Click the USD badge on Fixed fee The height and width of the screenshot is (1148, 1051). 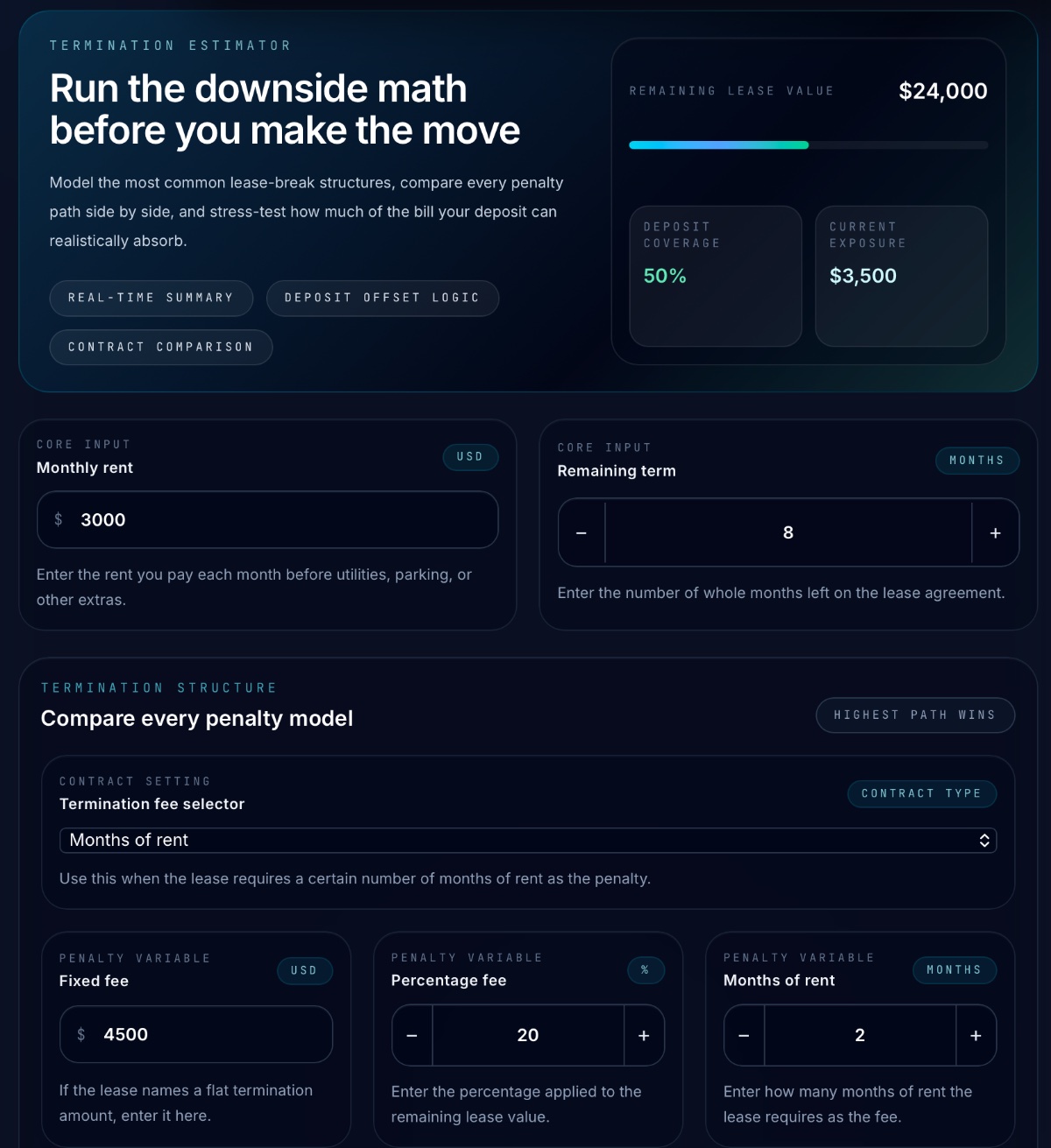coord(305,970)
